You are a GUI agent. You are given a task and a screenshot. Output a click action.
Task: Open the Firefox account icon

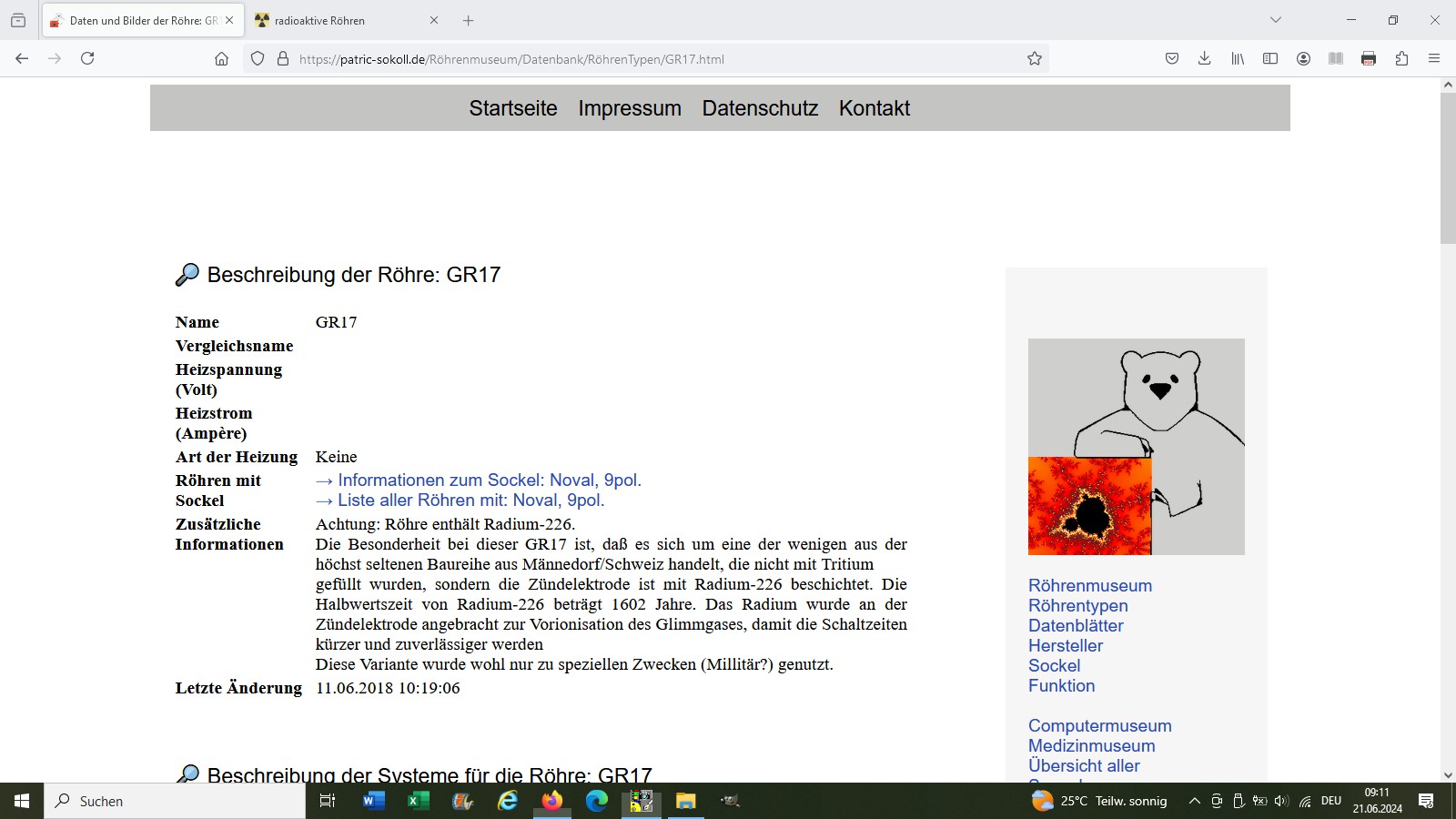[x=1303, y=58]
